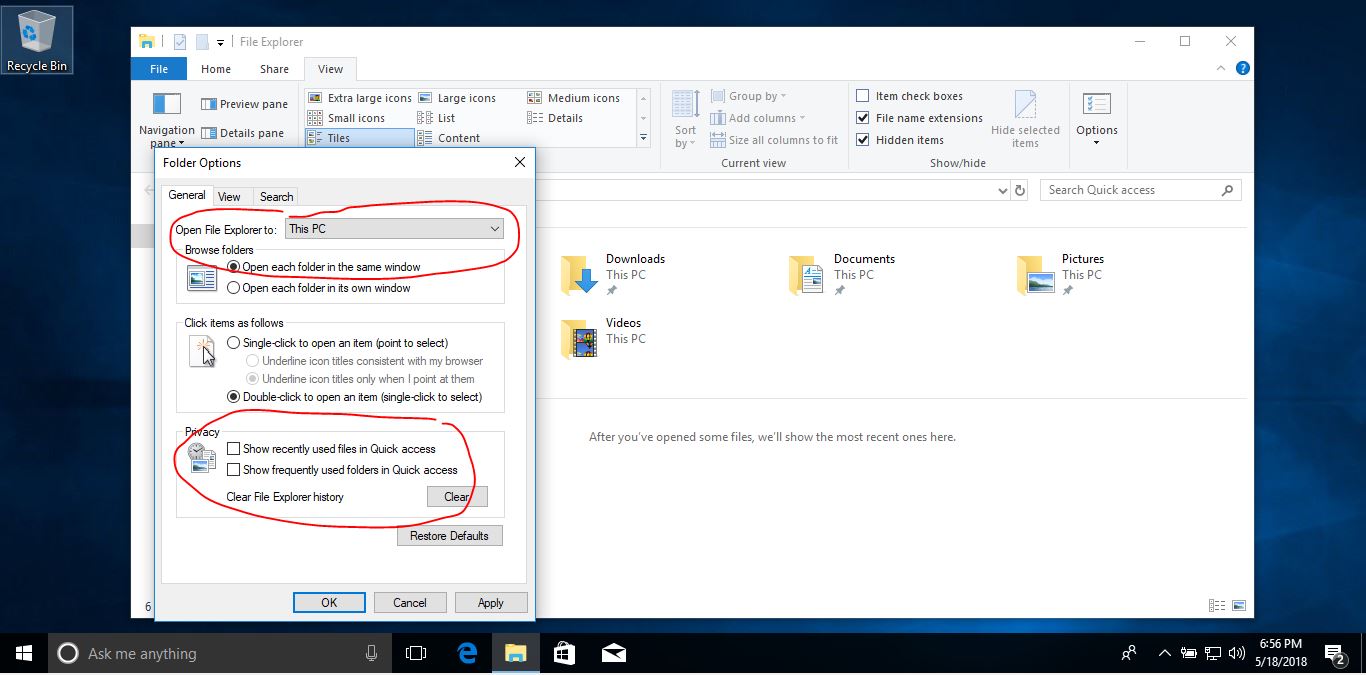1366x675 pixels.
Task: Switch to large thumbnails view in status bar
Action: (1239, 605)
